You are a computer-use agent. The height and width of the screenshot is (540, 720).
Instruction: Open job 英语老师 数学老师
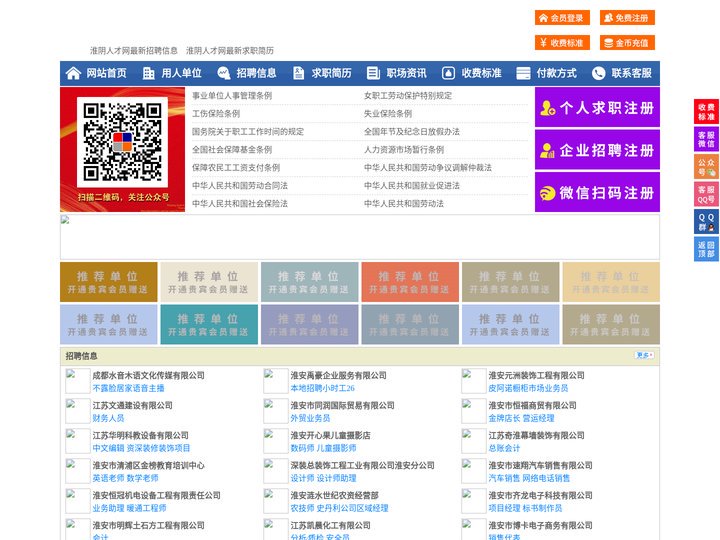tap(125, 478)
